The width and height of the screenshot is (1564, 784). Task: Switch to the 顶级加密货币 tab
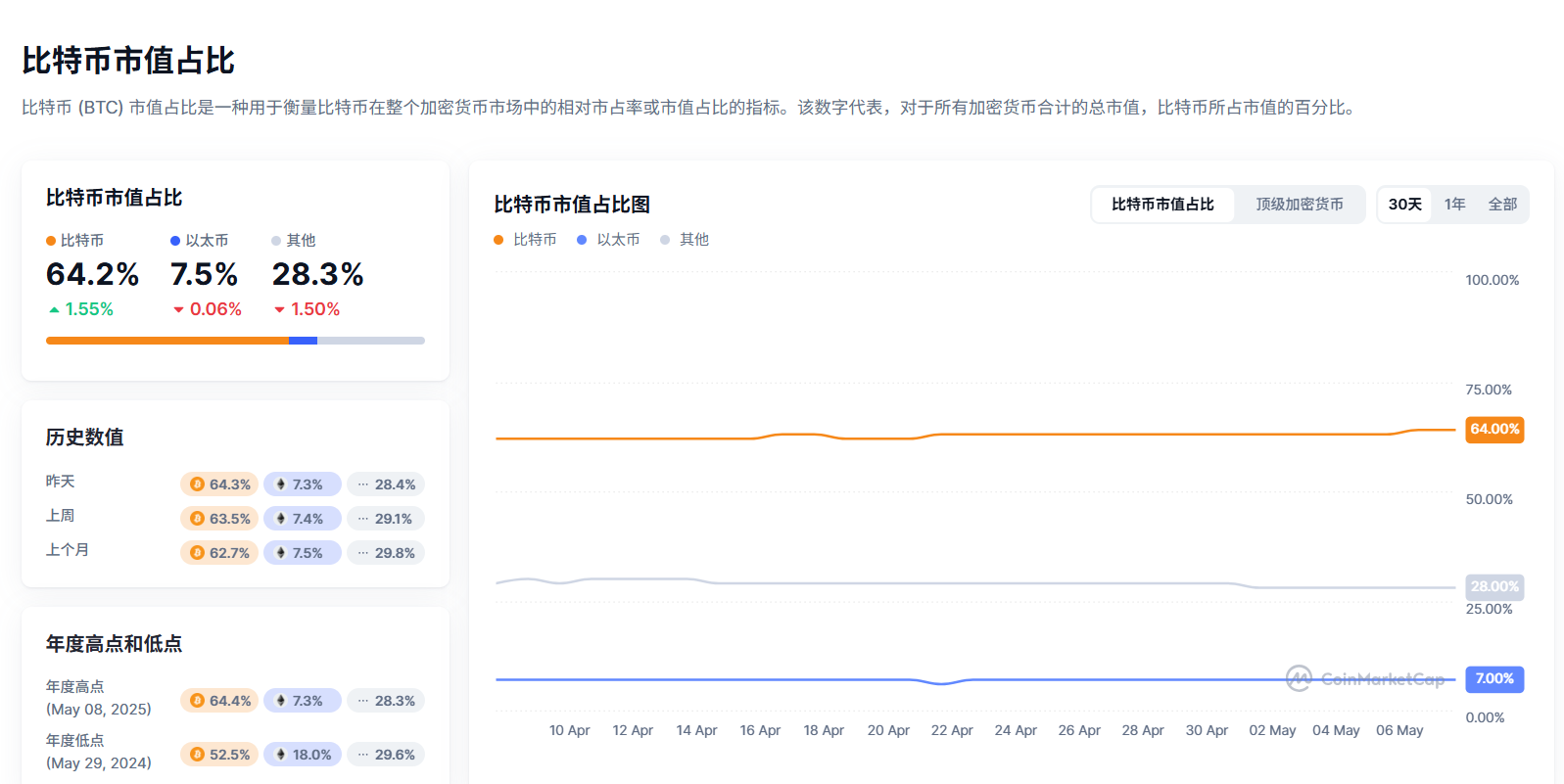(1300, 205)
